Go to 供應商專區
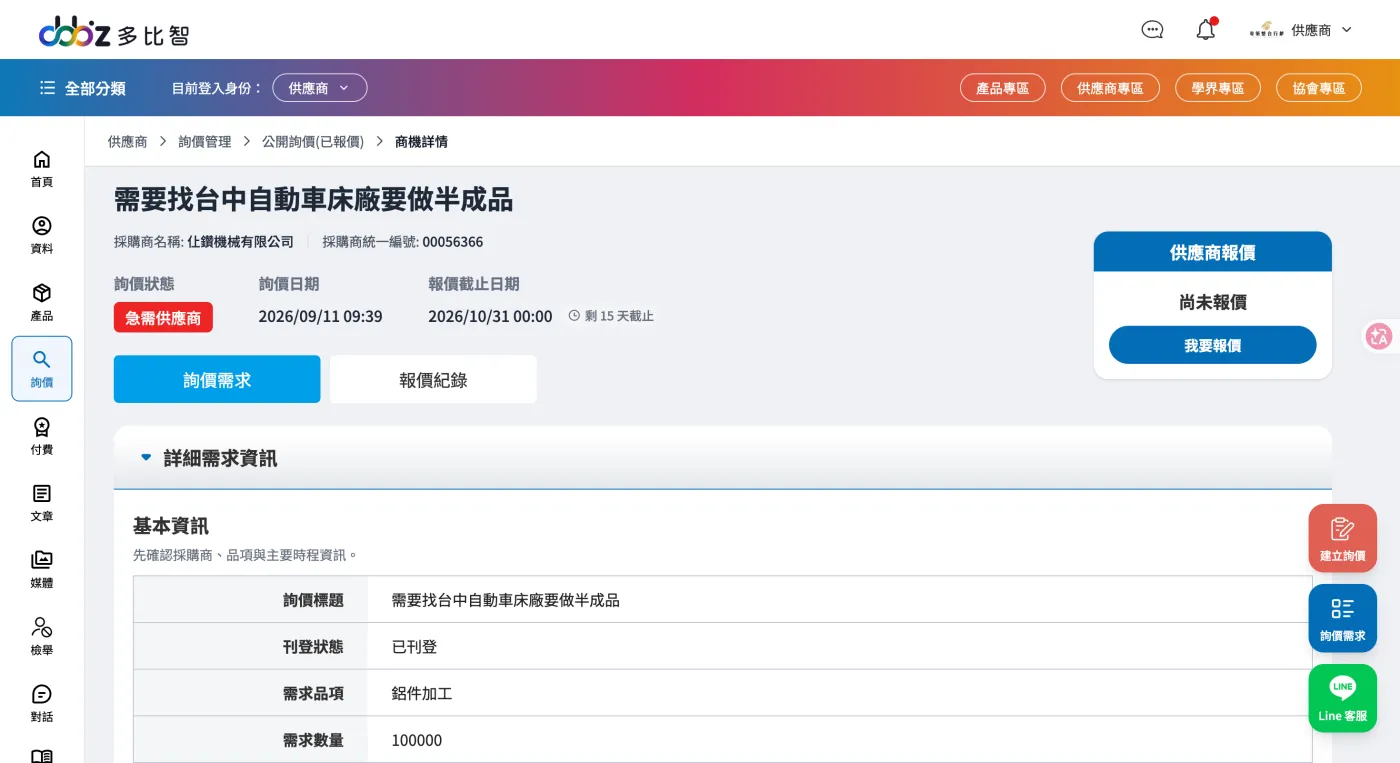This screenshot has height=763, width=1400. pyautogui.click(x=1110, y=88)
